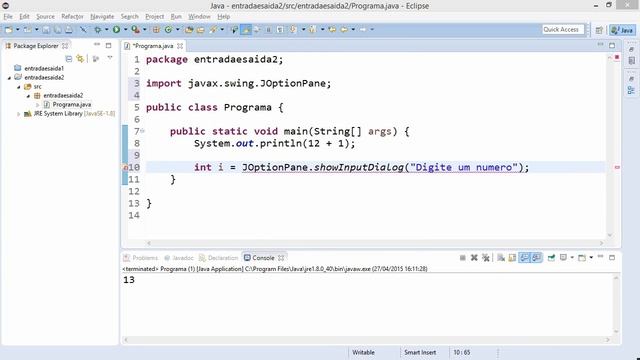Open the Edit menu

click(24, 16)
